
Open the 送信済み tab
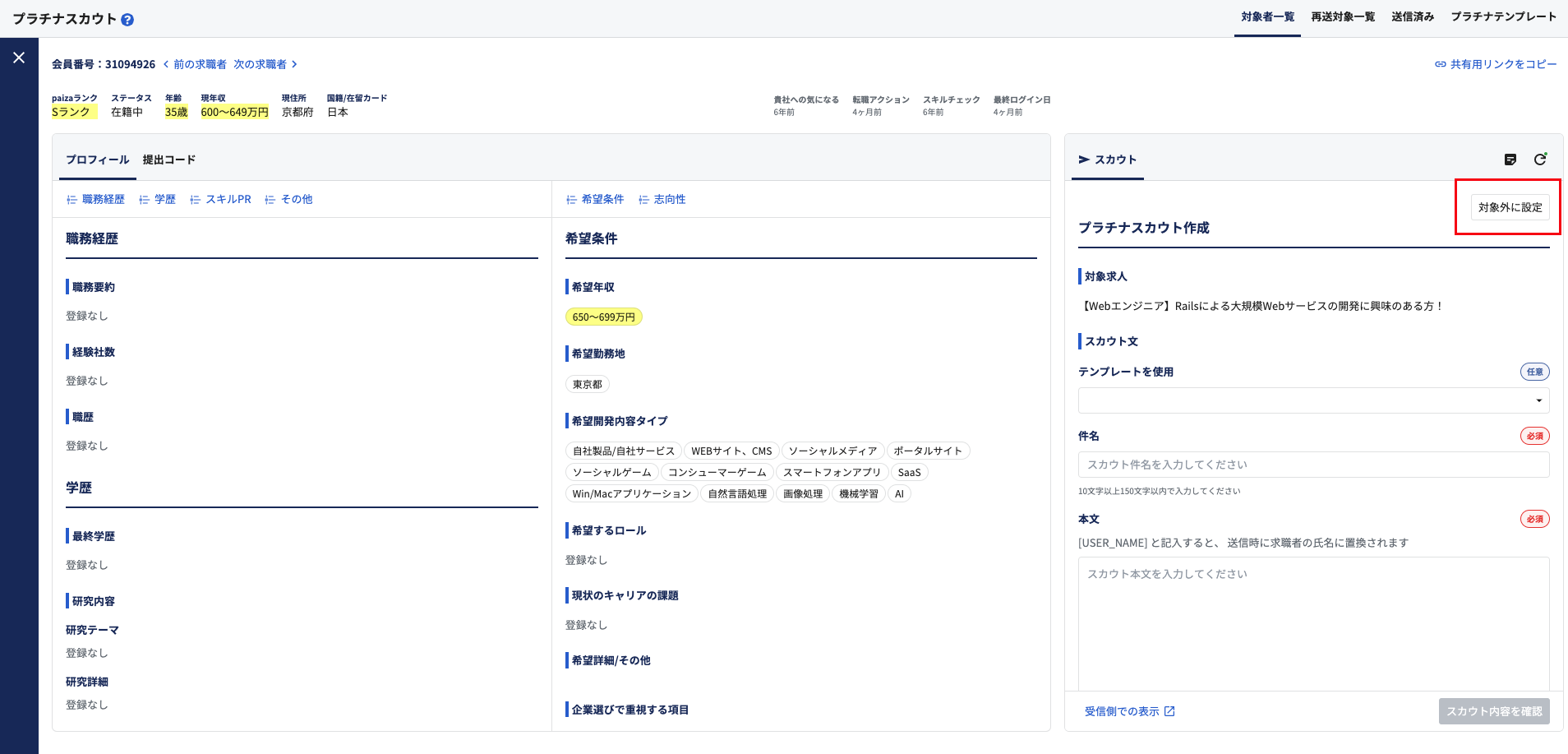1413,16
